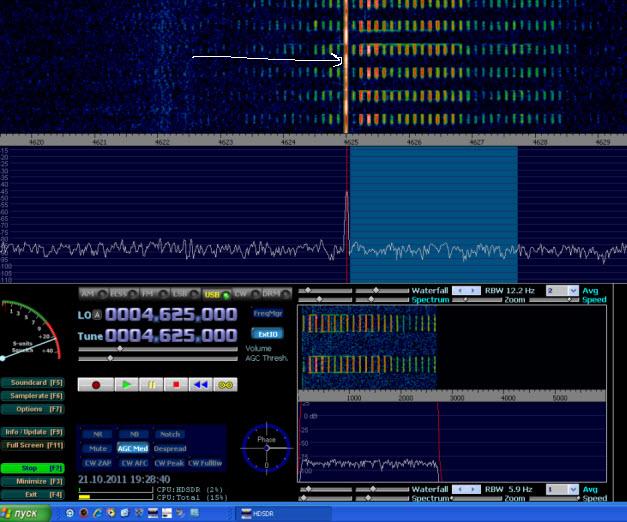The height and width of the screenshot is (522, 627).
Task: Toggle the LO A/B selector
Action: (x=97, y=315)
